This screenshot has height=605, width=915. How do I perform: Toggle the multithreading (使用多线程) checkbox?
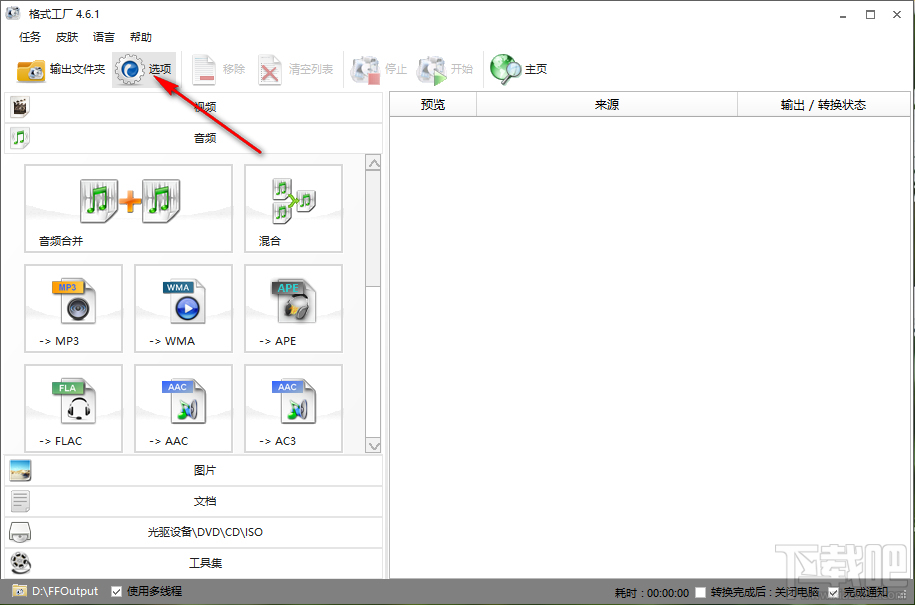pyautogui.click(x=116, y=592)
